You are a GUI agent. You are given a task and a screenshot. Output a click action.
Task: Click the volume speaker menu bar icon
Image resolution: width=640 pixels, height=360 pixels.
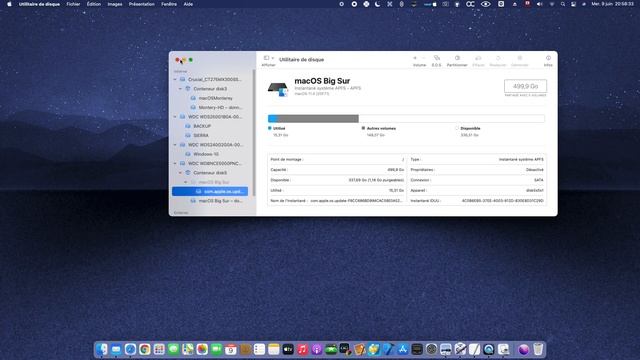[x=540, y=4]
